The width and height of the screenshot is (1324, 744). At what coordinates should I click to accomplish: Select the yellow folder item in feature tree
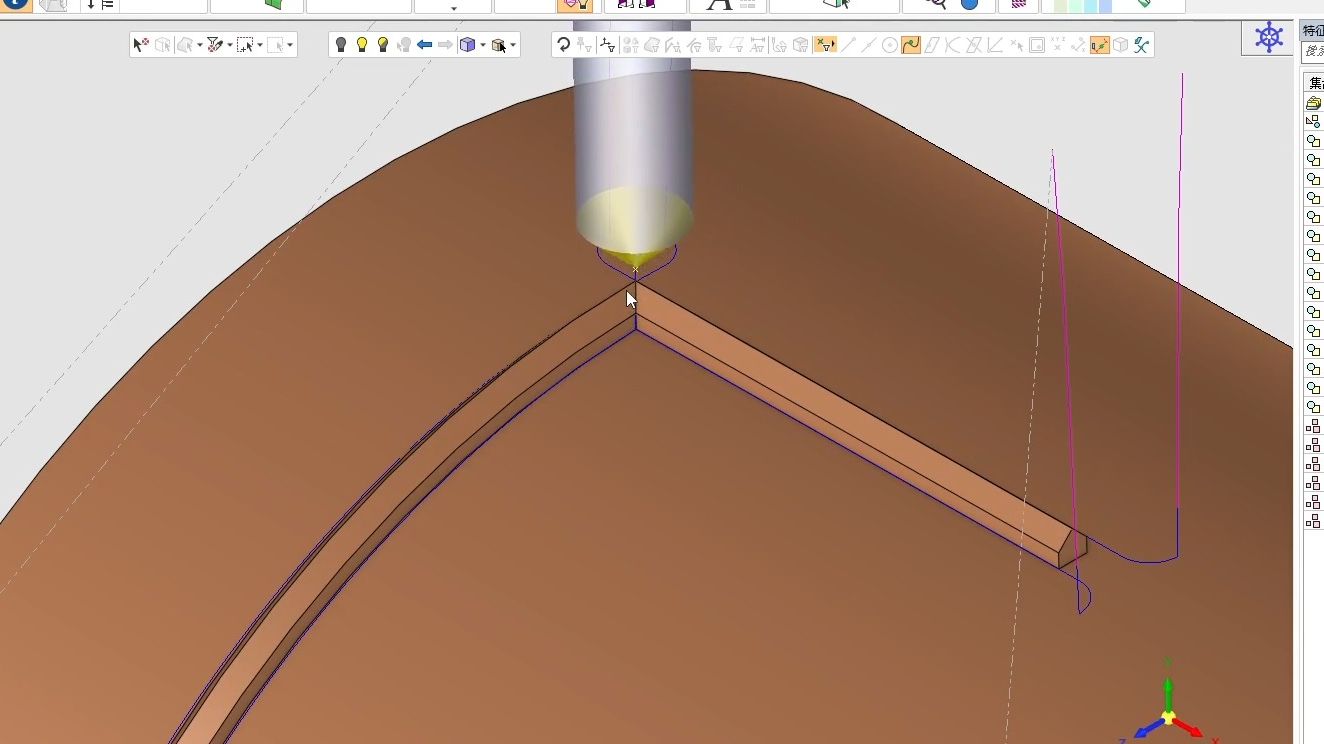pos(1313,103)
